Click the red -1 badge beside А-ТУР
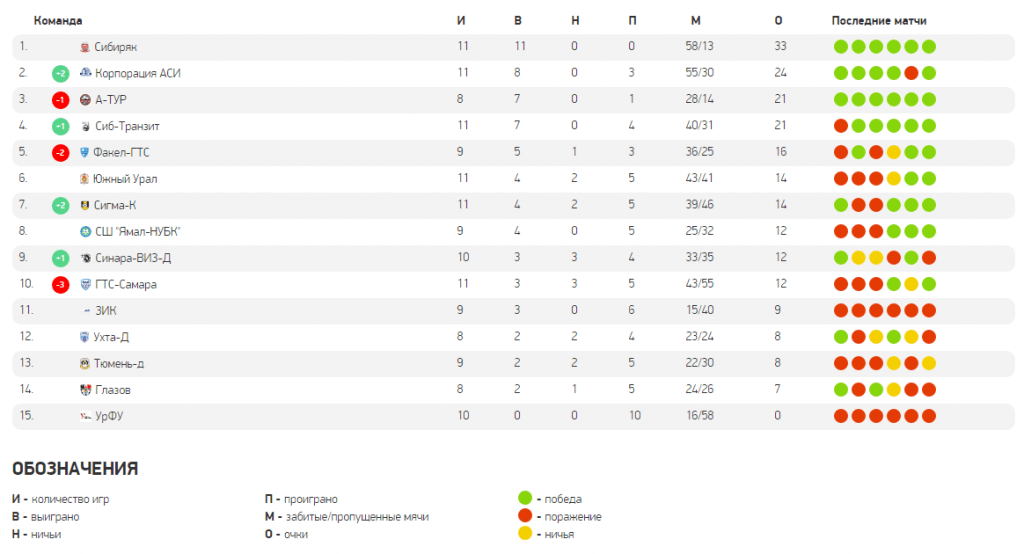The width and height of the screenshot is (1024, 554). point(60,100)
